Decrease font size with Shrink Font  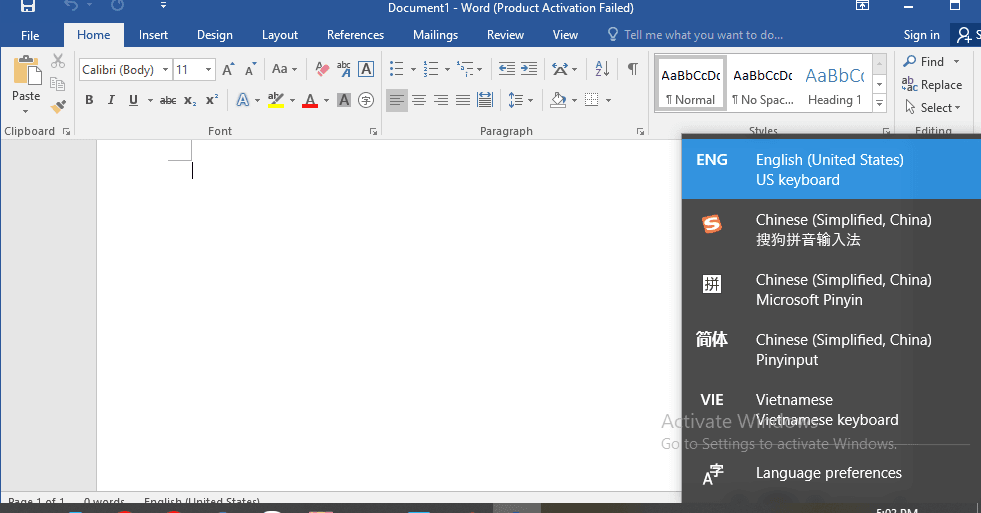(x=250, y=69)
